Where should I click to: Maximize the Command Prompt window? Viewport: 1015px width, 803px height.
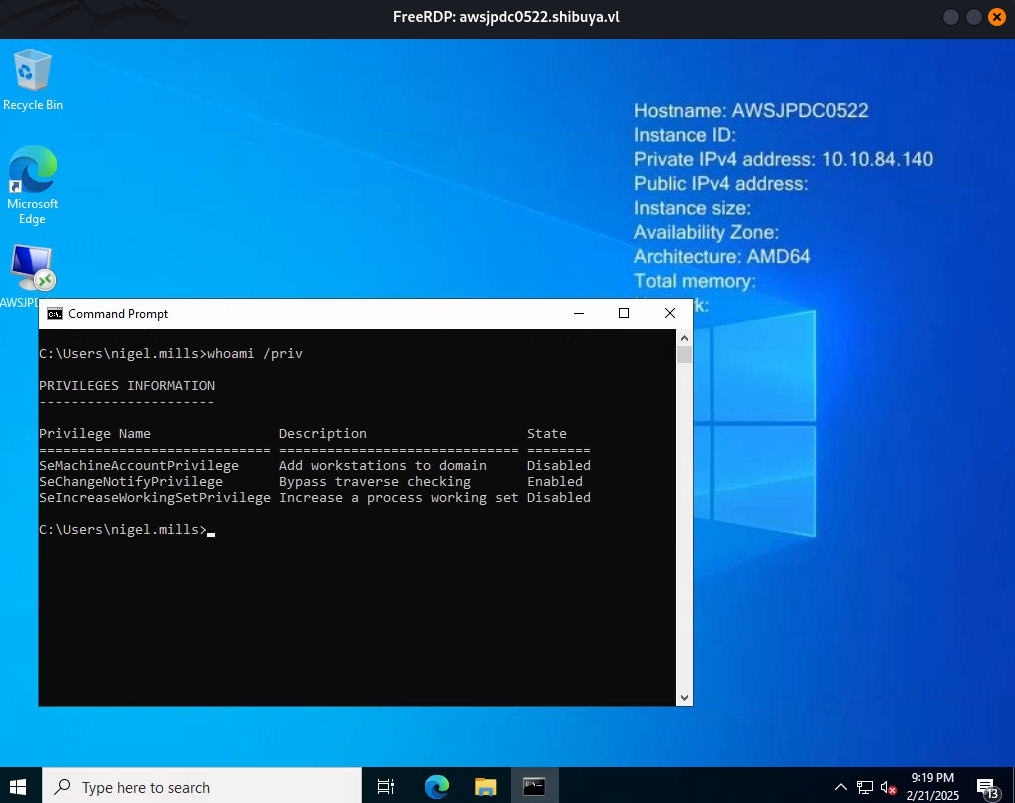(x=624, y=313)
